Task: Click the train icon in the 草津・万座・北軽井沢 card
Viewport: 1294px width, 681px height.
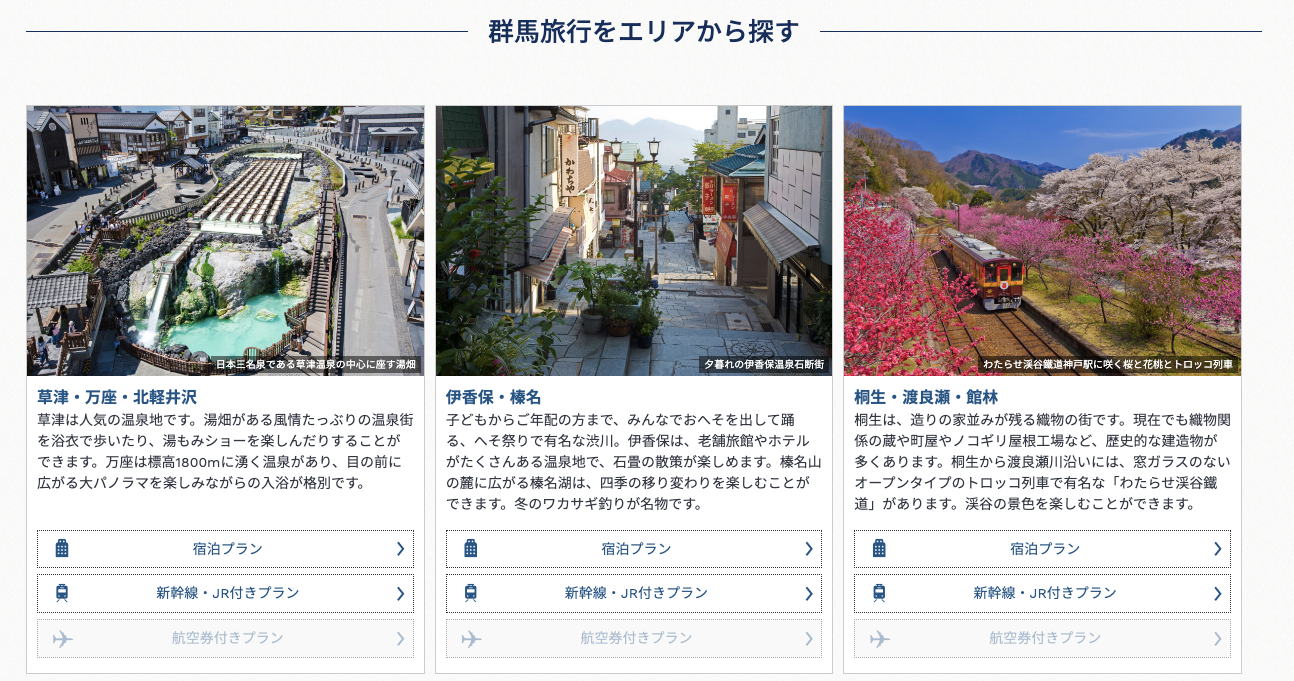Action: click(x=62, y=593)
